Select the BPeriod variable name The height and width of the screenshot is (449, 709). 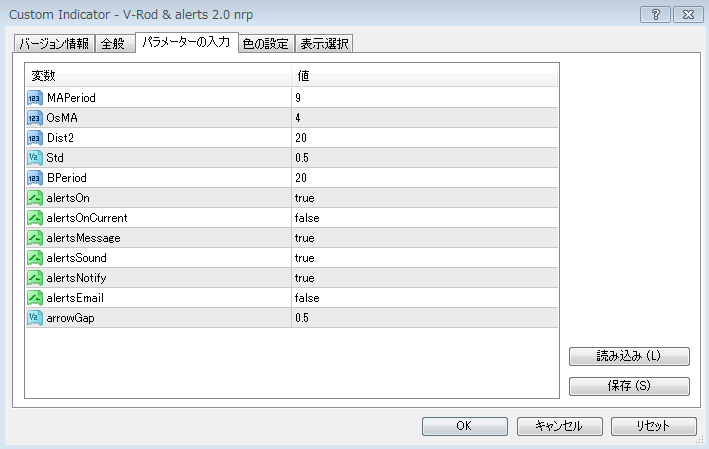coord(66,178)
